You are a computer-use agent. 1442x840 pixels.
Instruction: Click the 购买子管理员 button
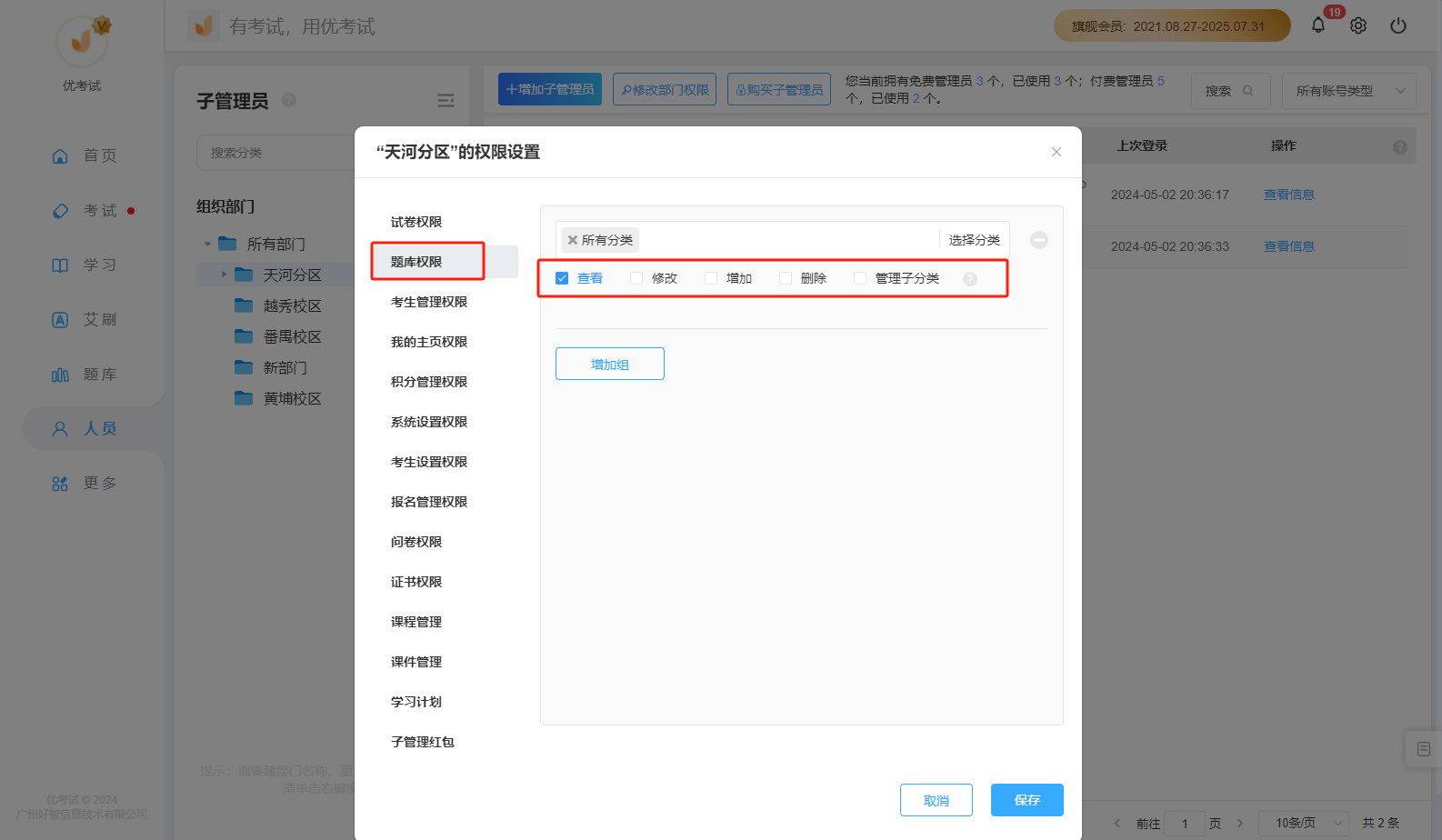pyautogui.click(x=779, y=89)
